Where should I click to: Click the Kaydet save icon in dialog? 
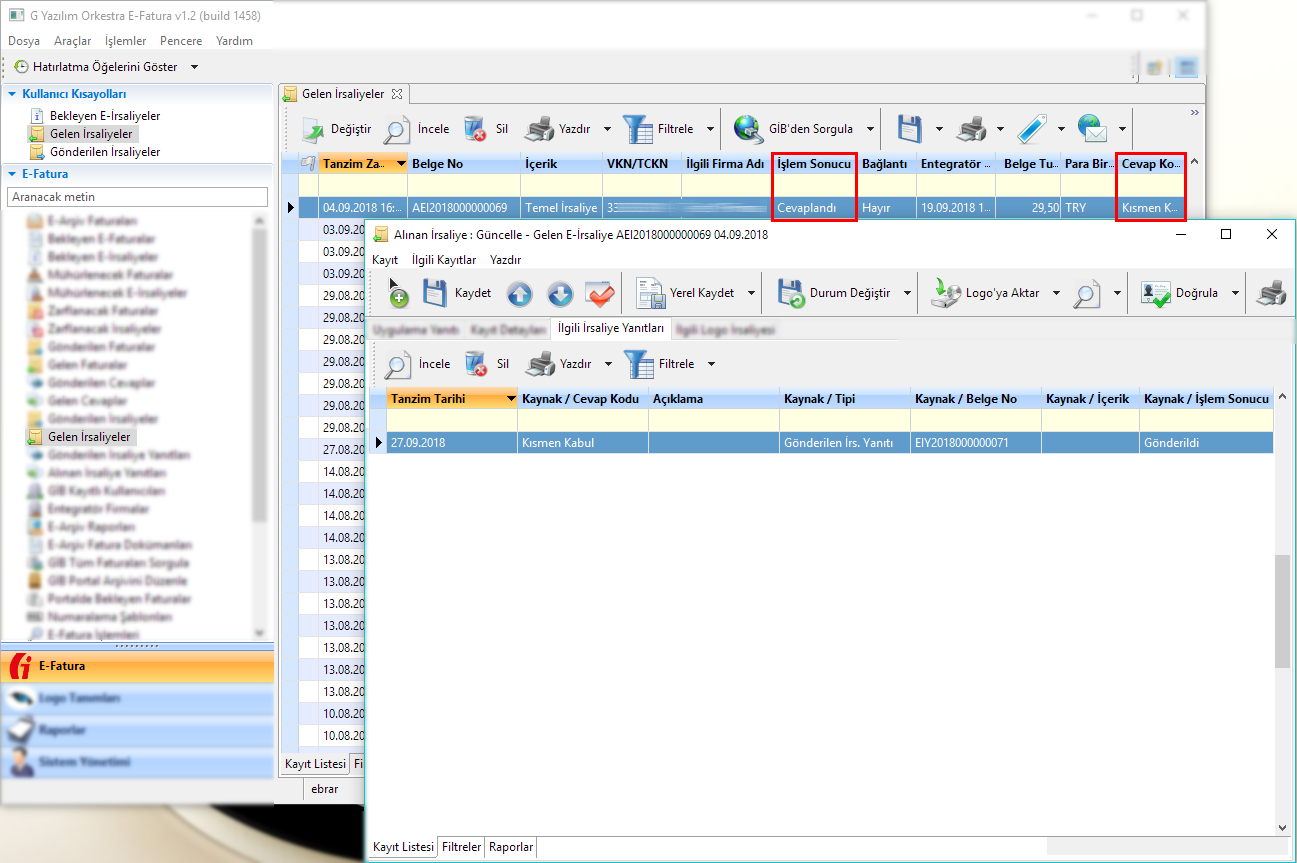pos(435,293)
